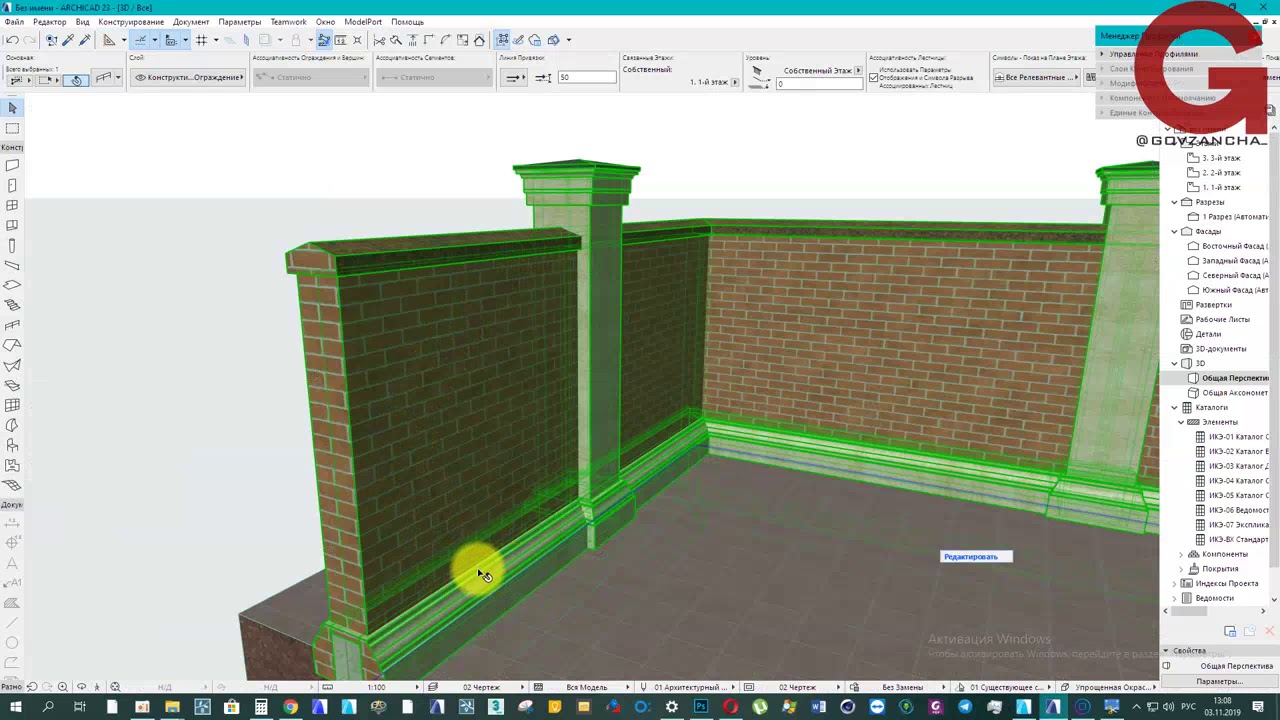Open the Файл menu
The height and width of the screenshot is (720, 1280).
(x=14, y=22)
